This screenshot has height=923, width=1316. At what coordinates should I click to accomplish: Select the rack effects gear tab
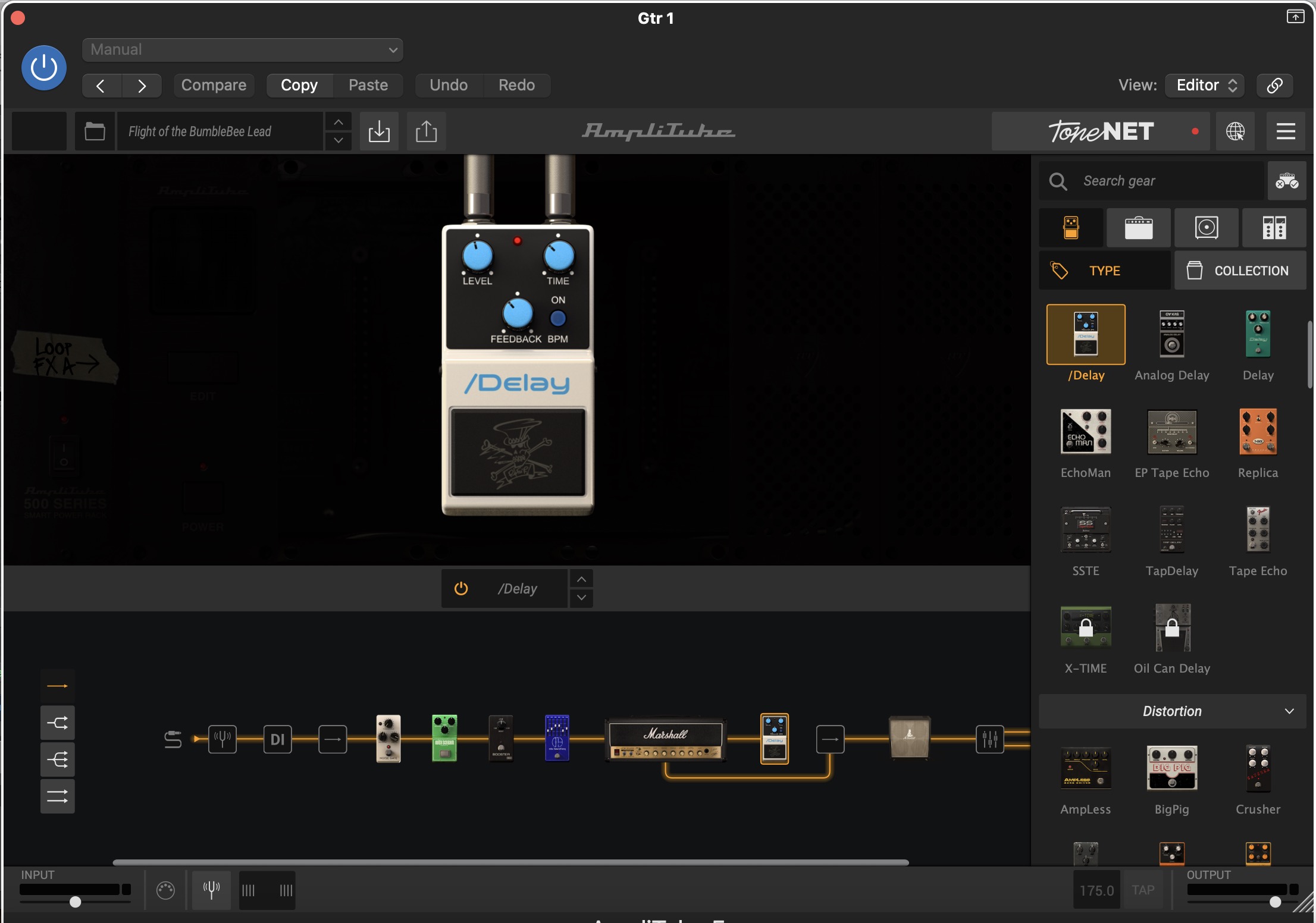tap(1274, 227)
